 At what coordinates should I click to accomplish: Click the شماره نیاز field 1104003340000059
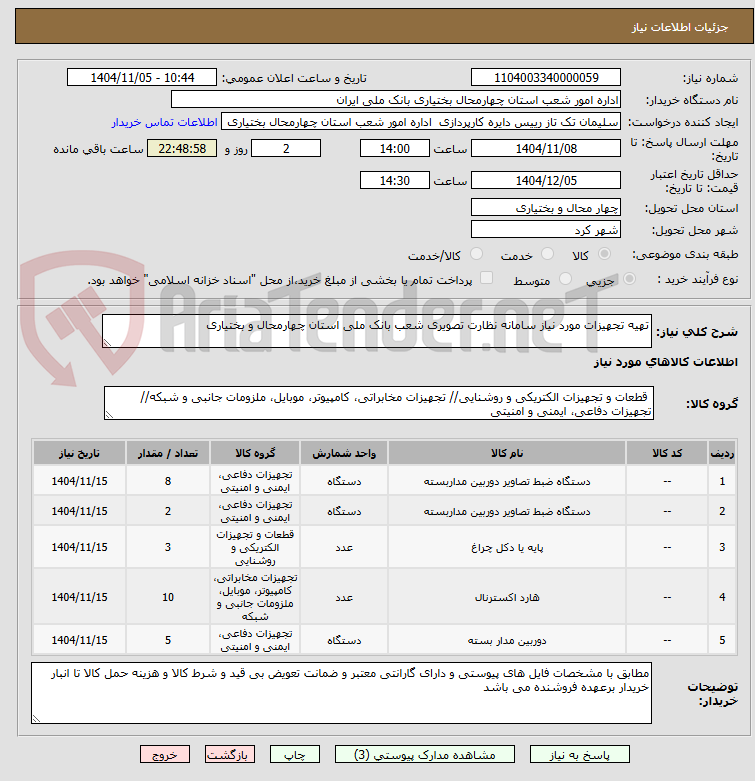(546, 78)
